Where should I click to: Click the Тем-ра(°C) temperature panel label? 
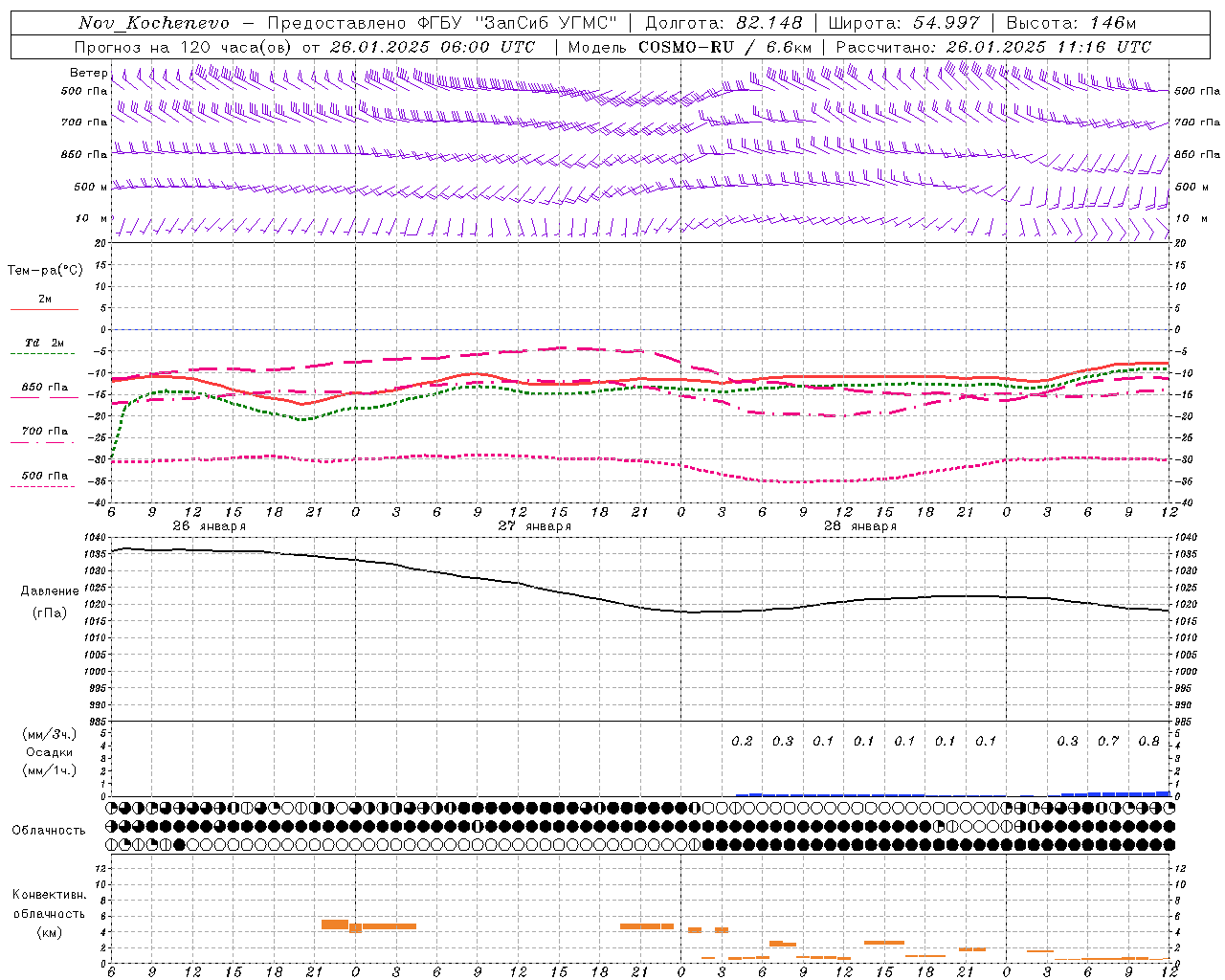45,271
